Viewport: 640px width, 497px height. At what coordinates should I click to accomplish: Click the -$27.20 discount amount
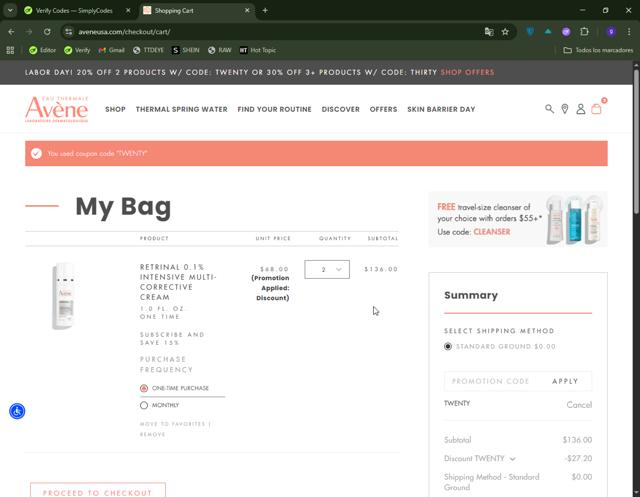tap(578, 458)
